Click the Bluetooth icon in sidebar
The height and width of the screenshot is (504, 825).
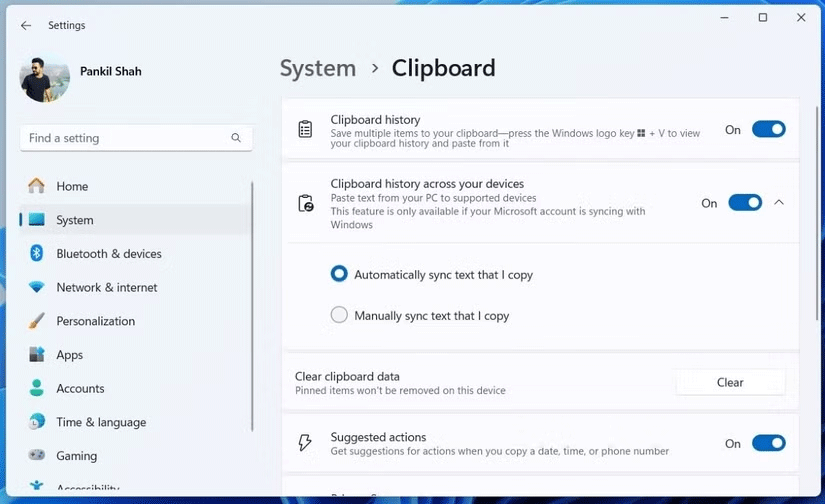(36, 253)
